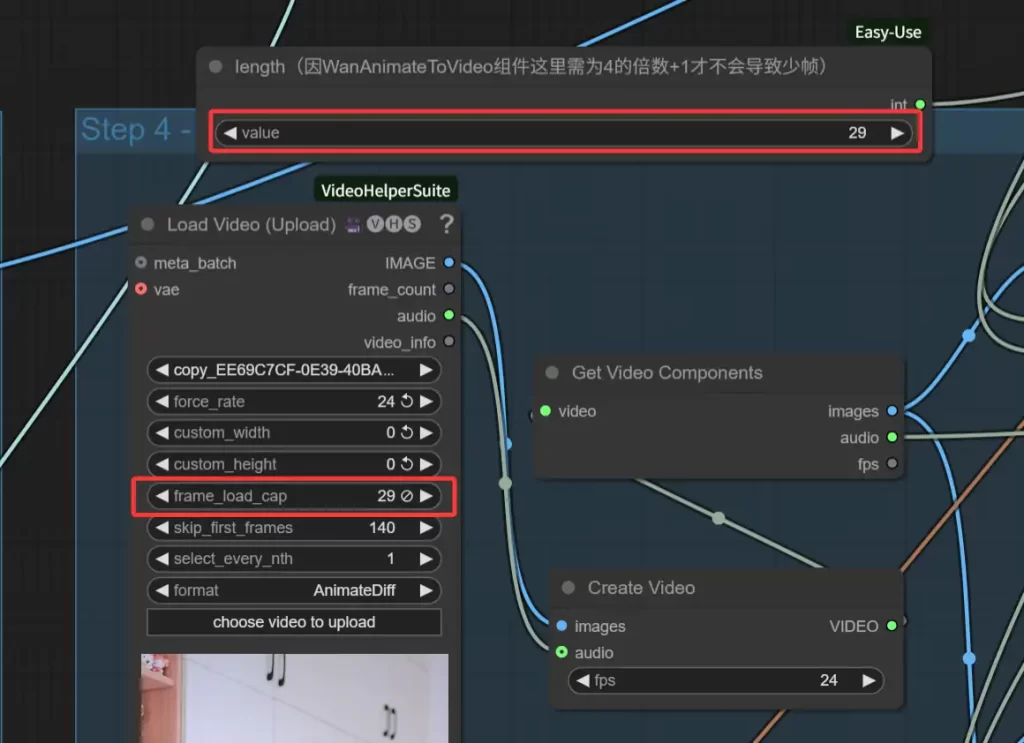This screenshot has height=743, width=1024.
Task: Increase select_every_nth using its right arrow
Action: tap(426, 559)
